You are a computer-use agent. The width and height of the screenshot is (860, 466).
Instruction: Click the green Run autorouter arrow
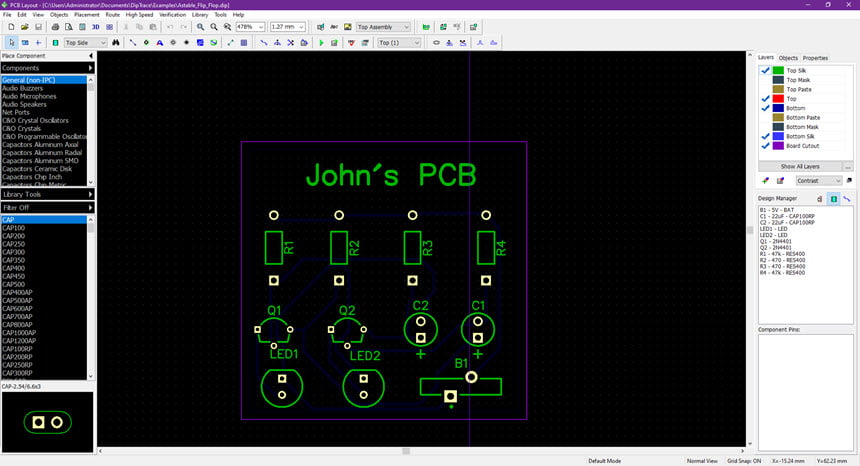pyautogui.click(x=321, y=42)
